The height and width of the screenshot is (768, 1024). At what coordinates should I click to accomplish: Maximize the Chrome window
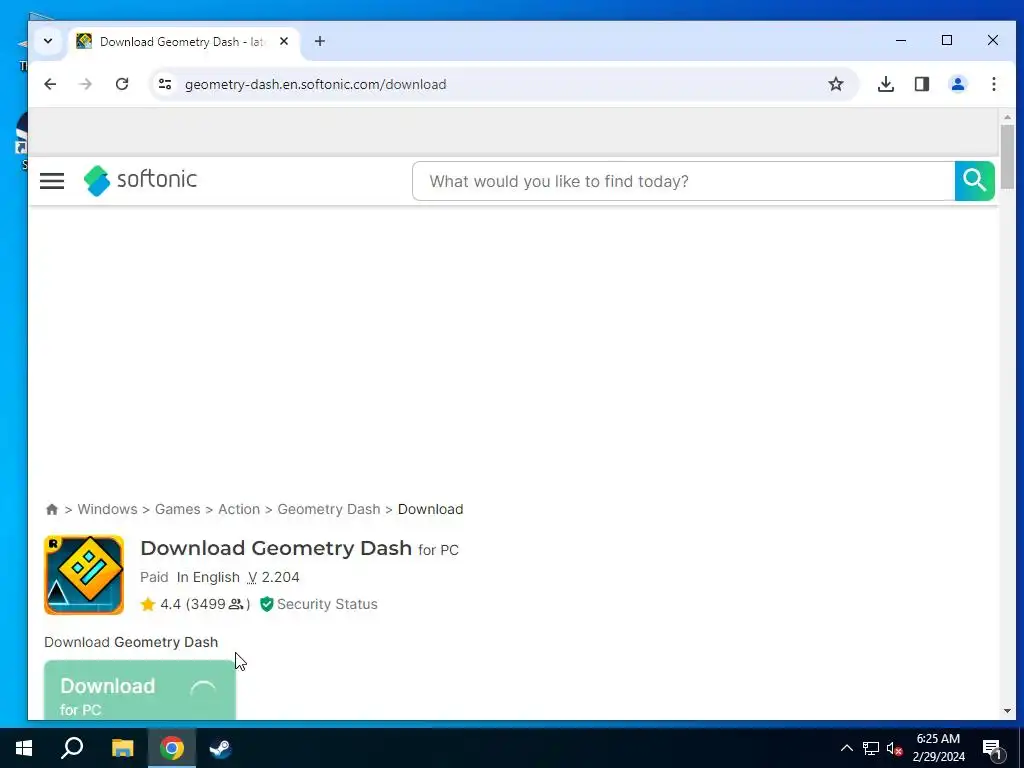947,40
